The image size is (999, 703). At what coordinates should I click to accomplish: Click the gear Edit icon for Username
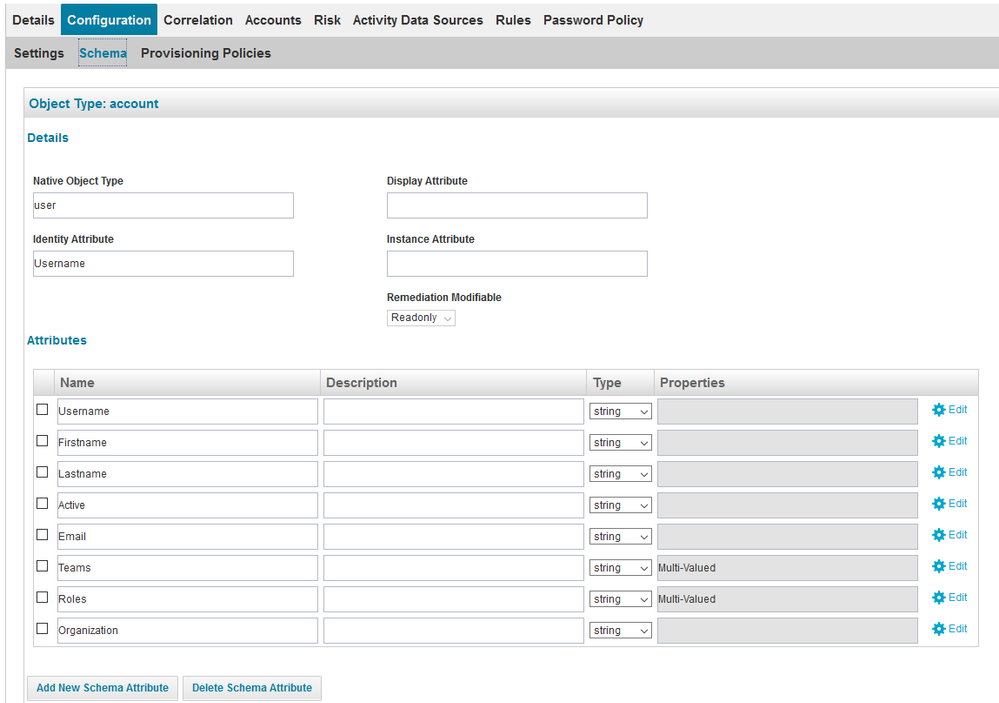pos(939,410)
